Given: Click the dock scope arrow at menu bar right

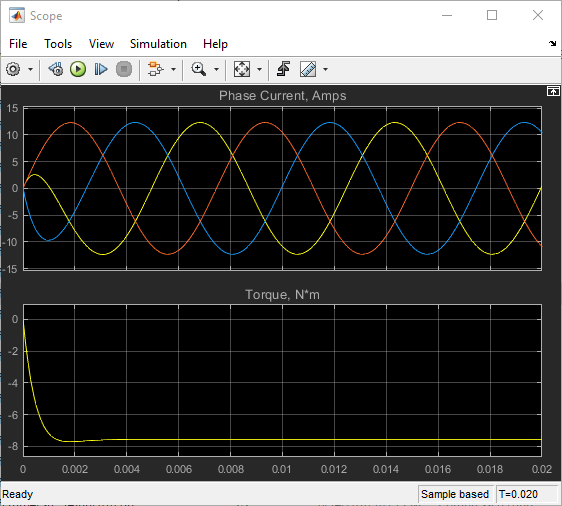Looking at the screenshot, I should coord(553,44).
